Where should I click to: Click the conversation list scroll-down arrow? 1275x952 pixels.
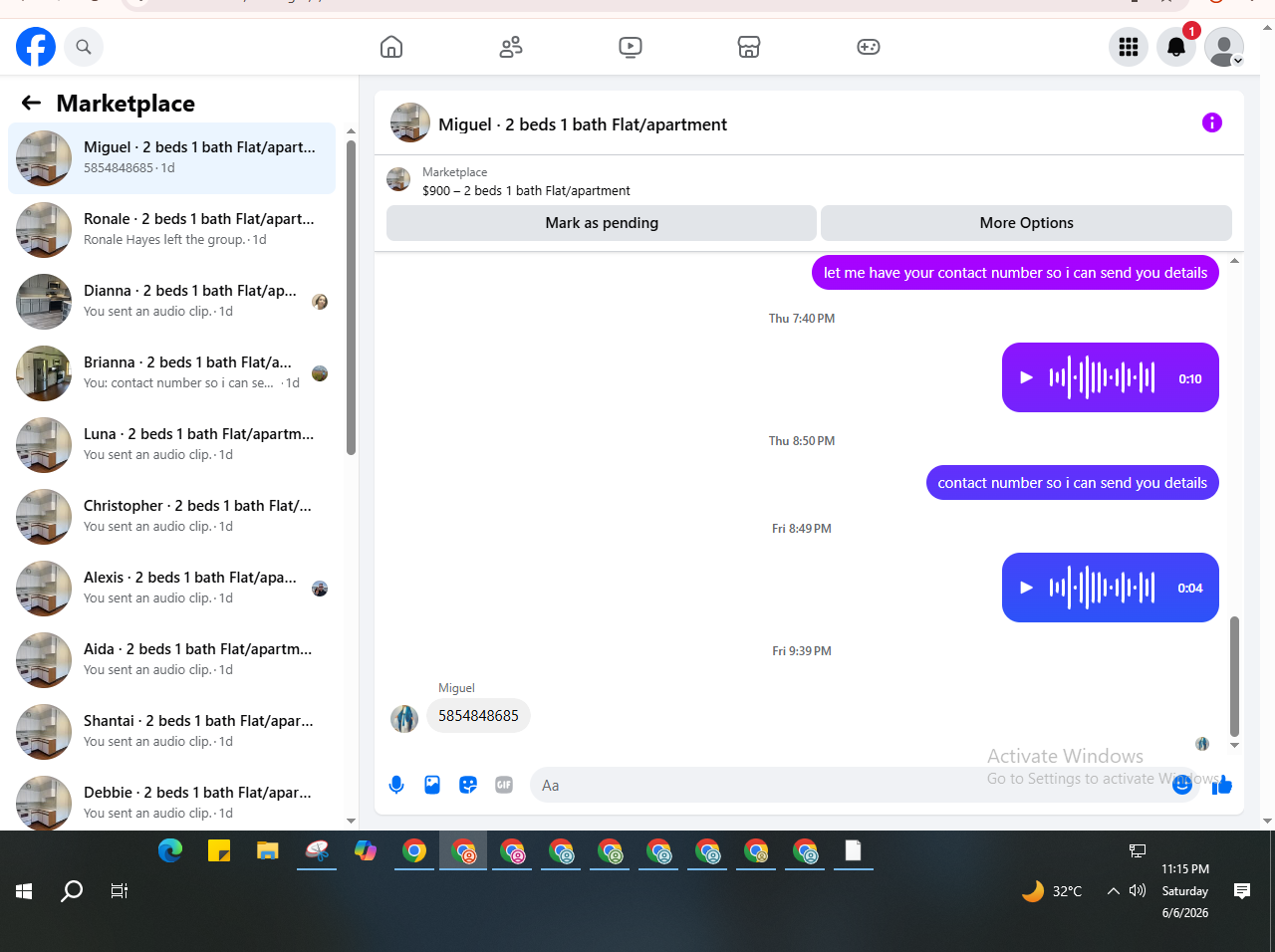351,822
